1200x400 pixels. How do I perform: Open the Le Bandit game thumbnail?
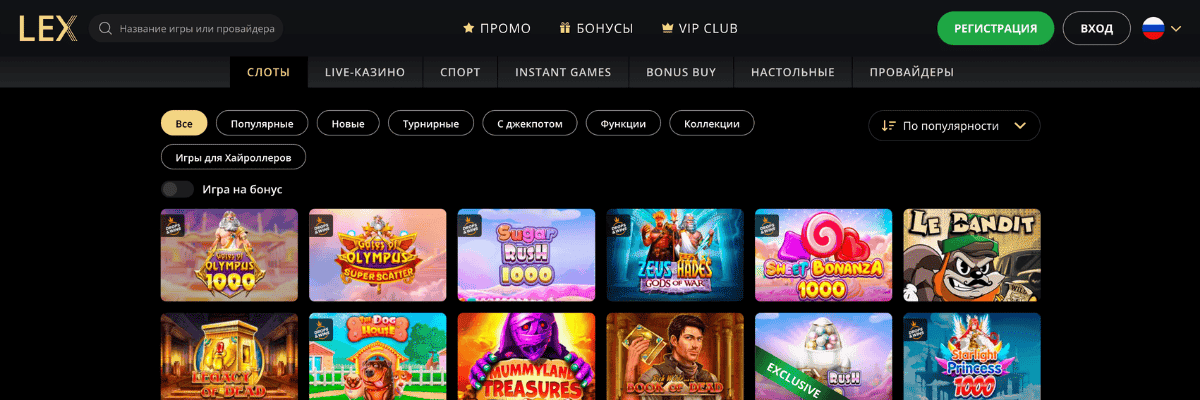pos(972,255)
